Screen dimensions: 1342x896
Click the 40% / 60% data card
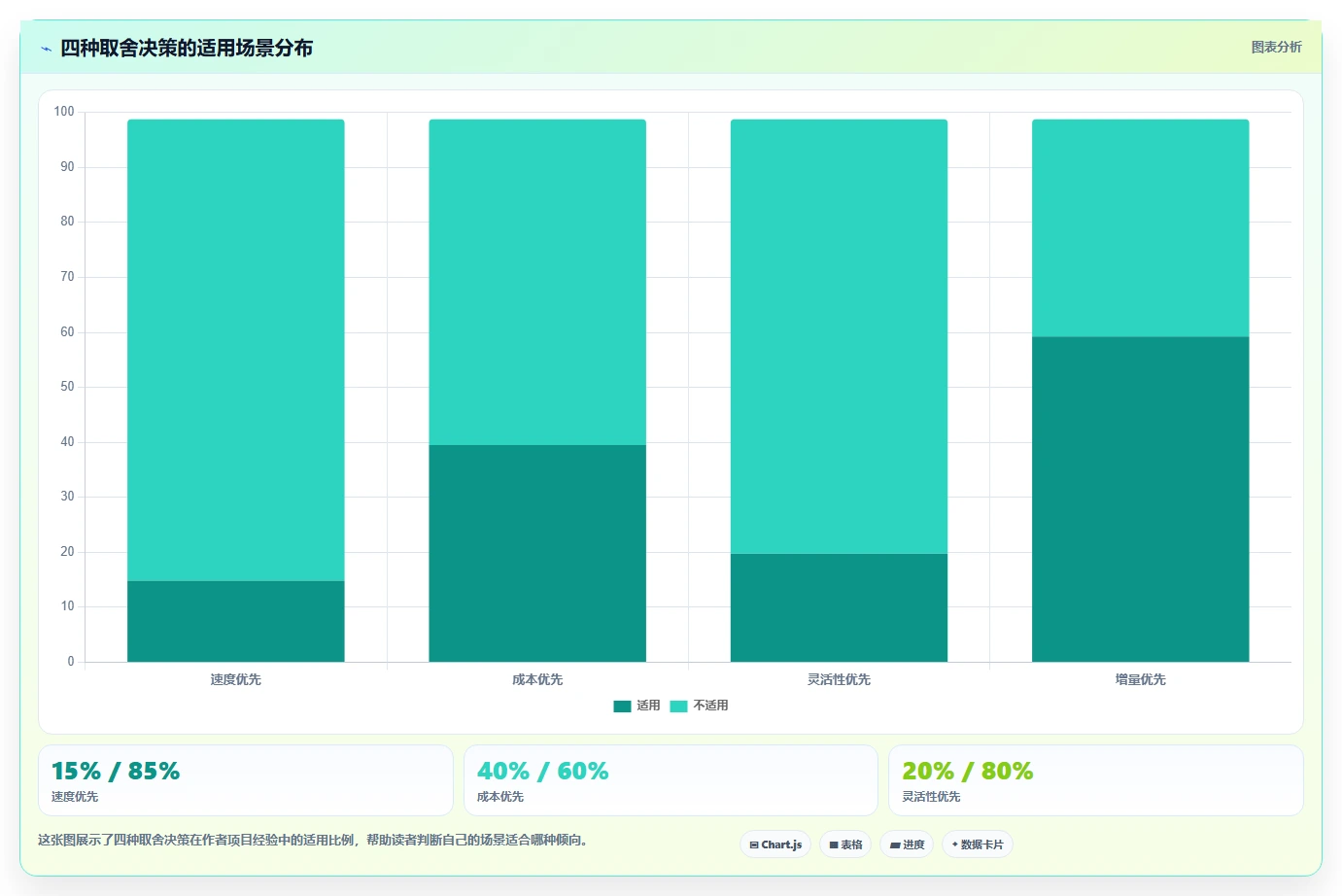tap(671, 780)
